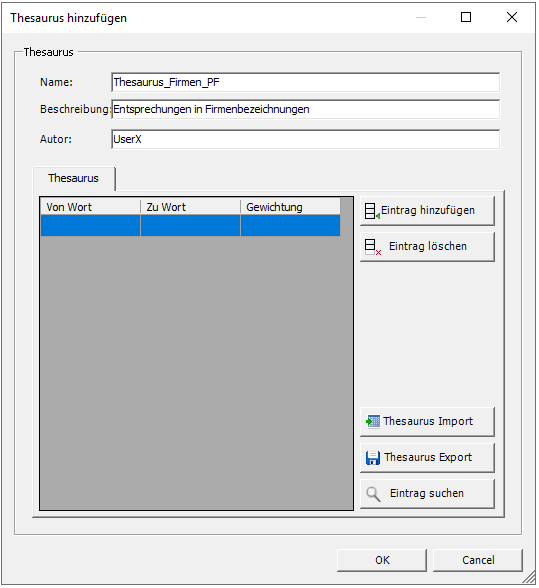Click the delete-entry icon with red X
539x588 pixels.
(373, 248)
